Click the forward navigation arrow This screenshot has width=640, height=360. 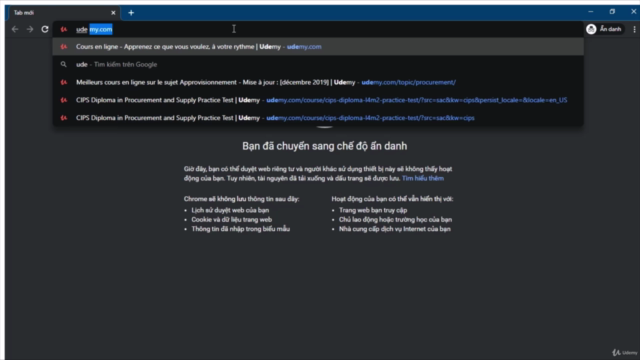pos(30,29)
